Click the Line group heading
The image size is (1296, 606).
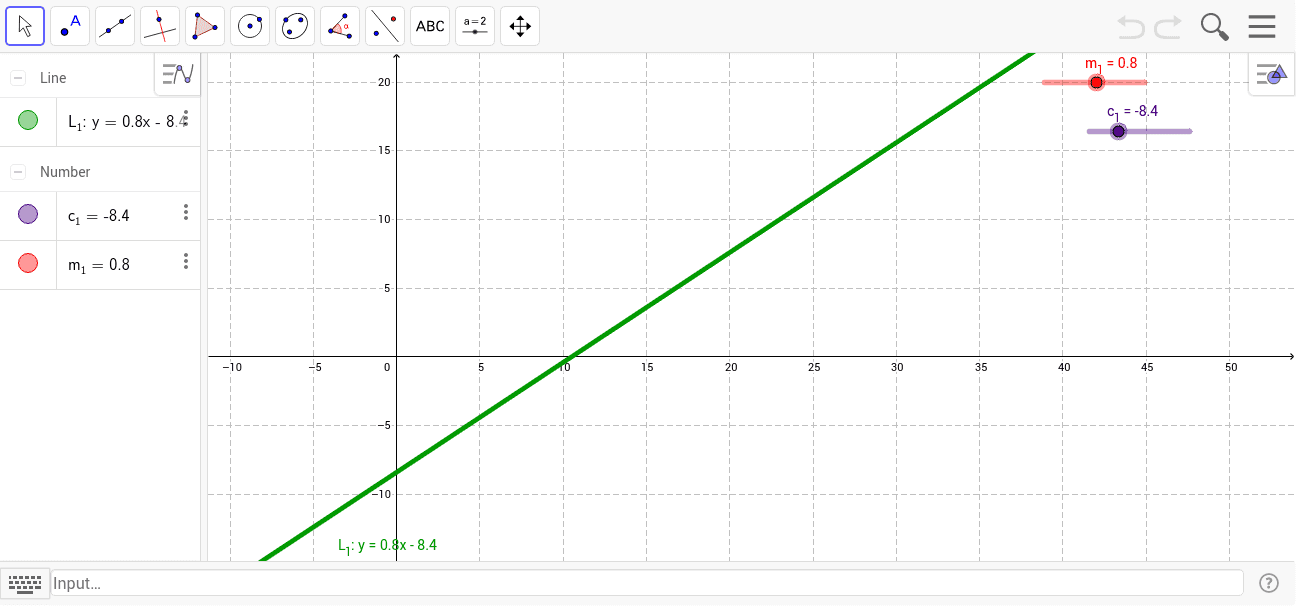53,78
